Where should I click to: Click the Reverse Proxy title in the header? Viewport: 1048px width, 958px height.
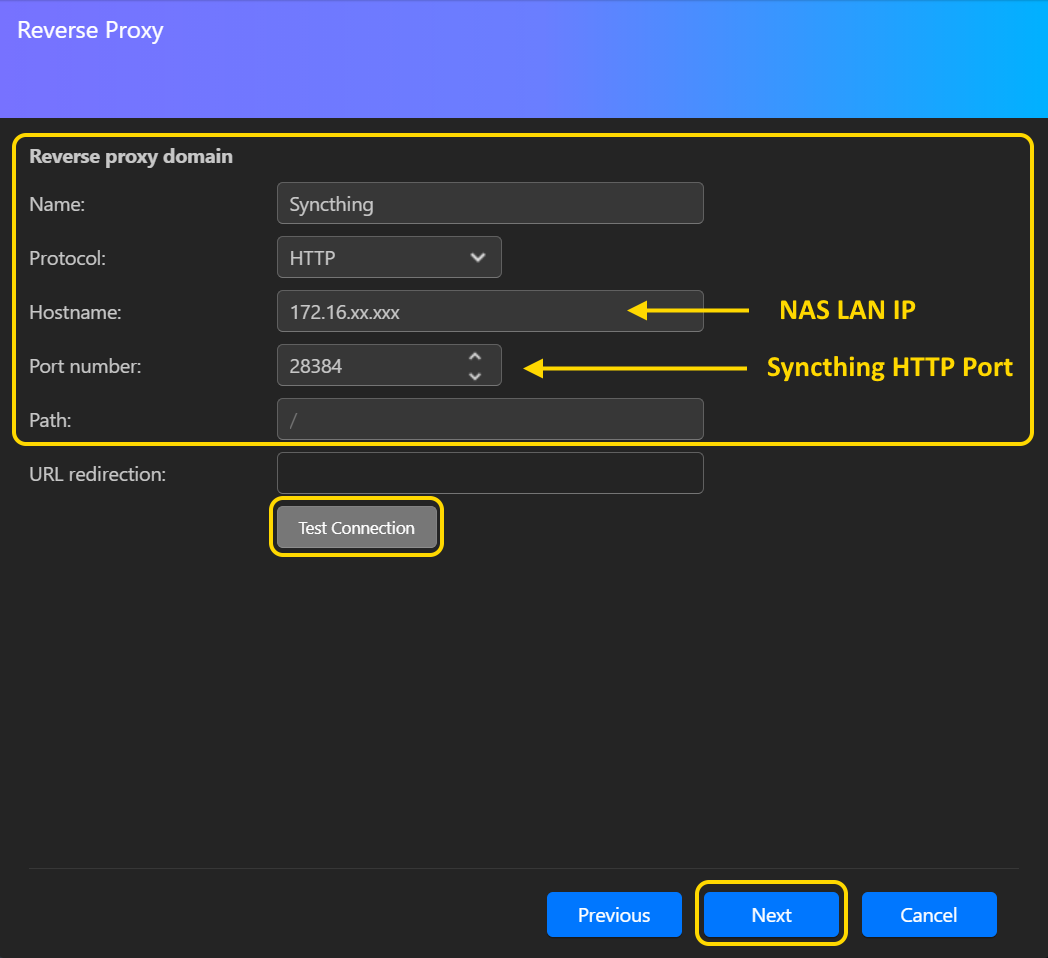pyautogui.click(x=90, y=30)
